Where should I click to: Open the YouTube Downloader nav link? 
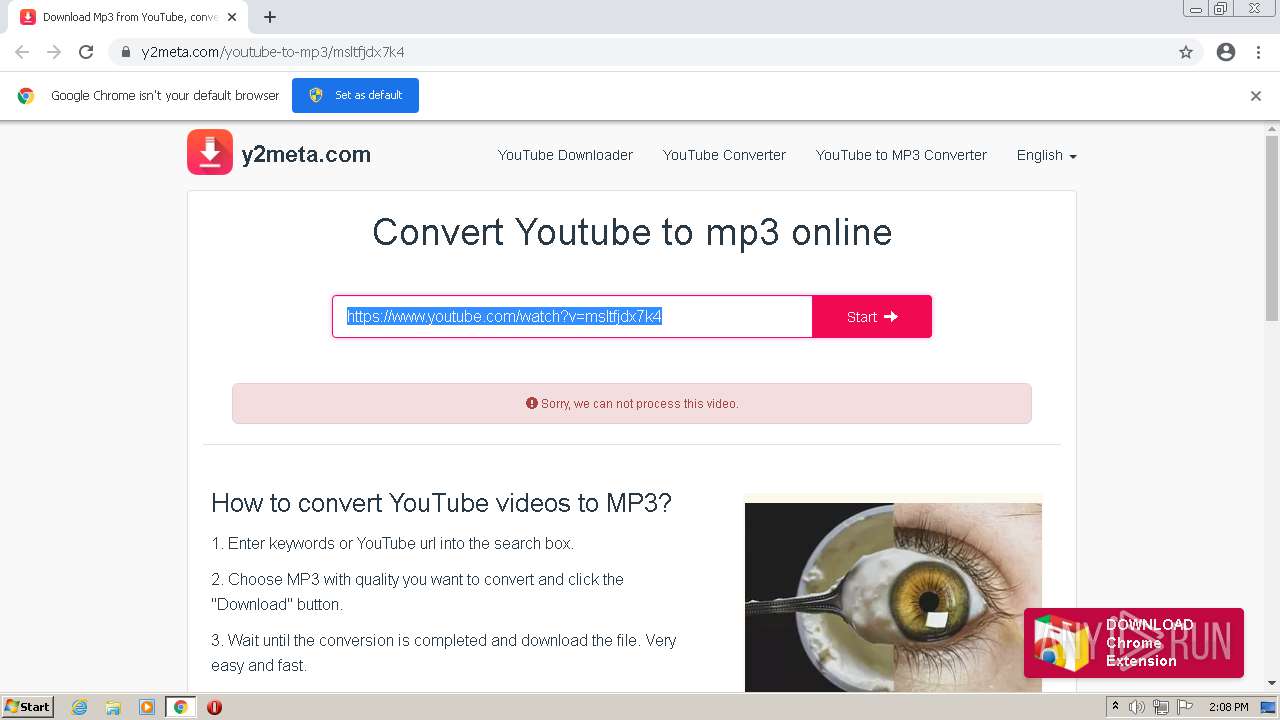coord(565,155)
